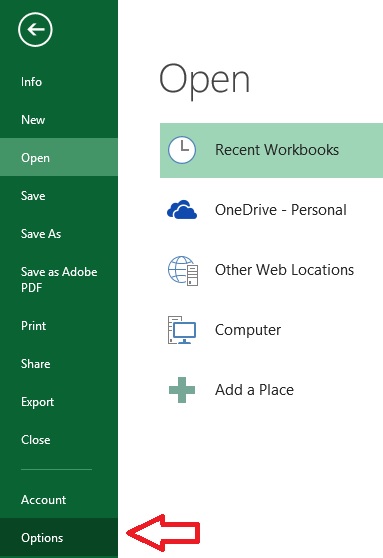Choose Save from the sidebar

[33, 196]
